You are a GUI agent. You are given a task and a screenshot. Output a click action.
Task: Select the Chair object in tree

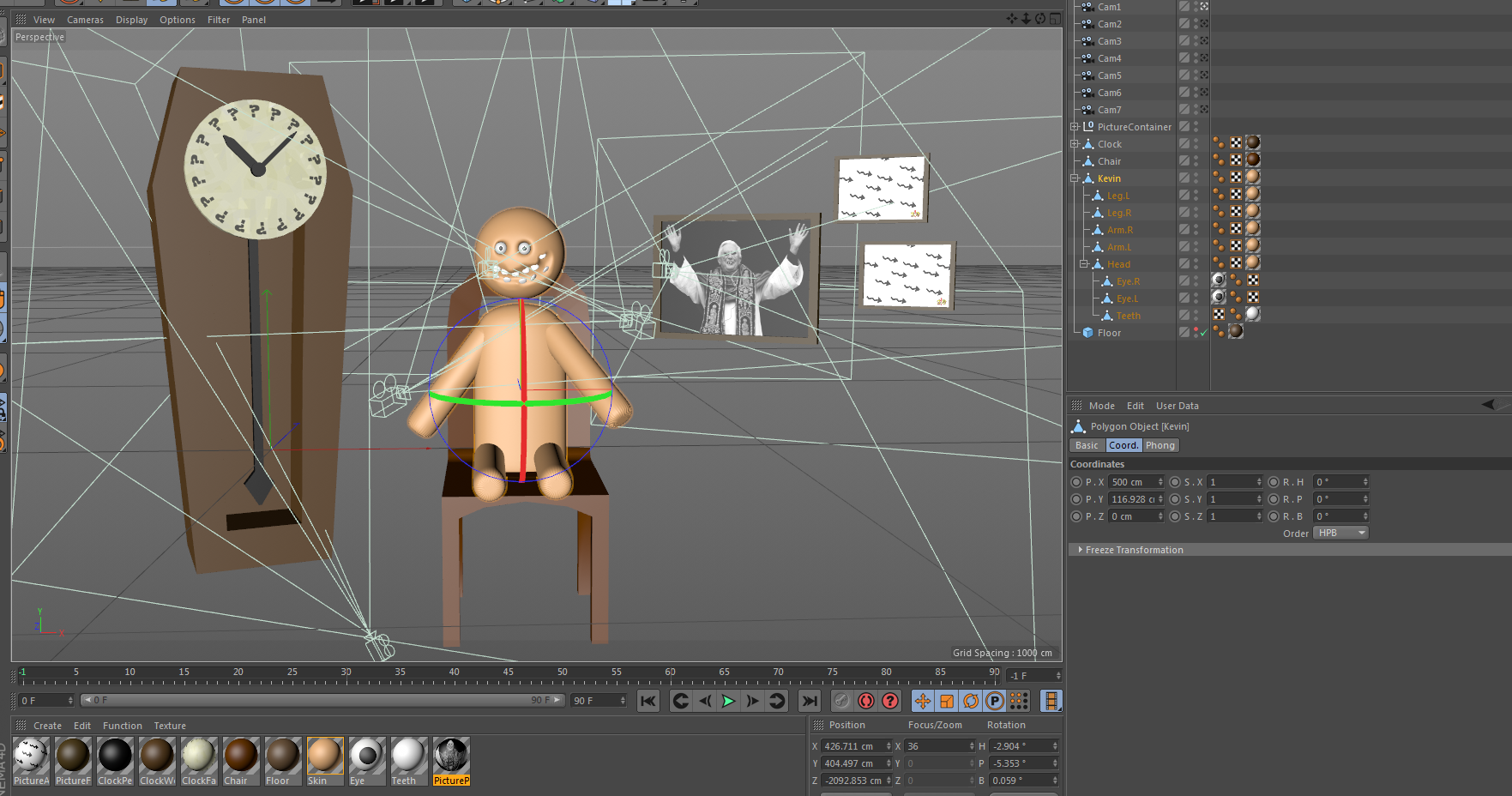pos(1109,161)
